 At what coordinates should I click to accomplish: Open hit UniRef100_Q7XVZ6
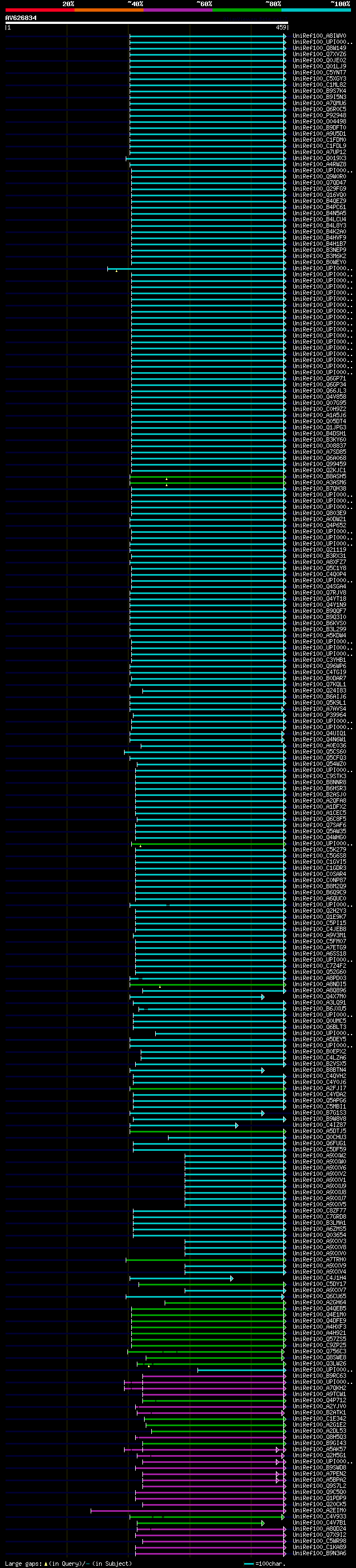(x=319, y=54)
